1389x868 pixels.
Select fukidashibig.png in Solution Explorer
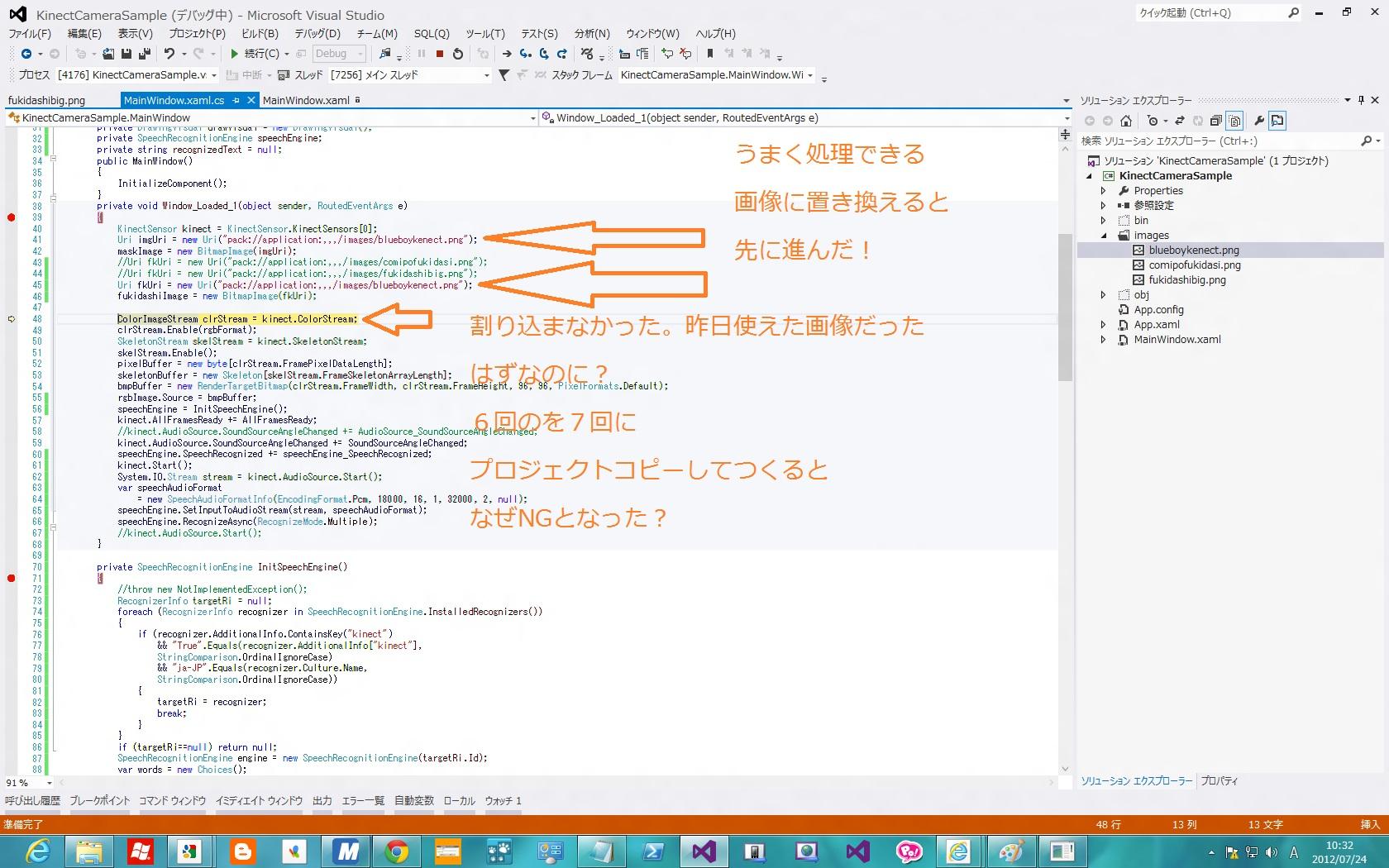click(1186, 280)
